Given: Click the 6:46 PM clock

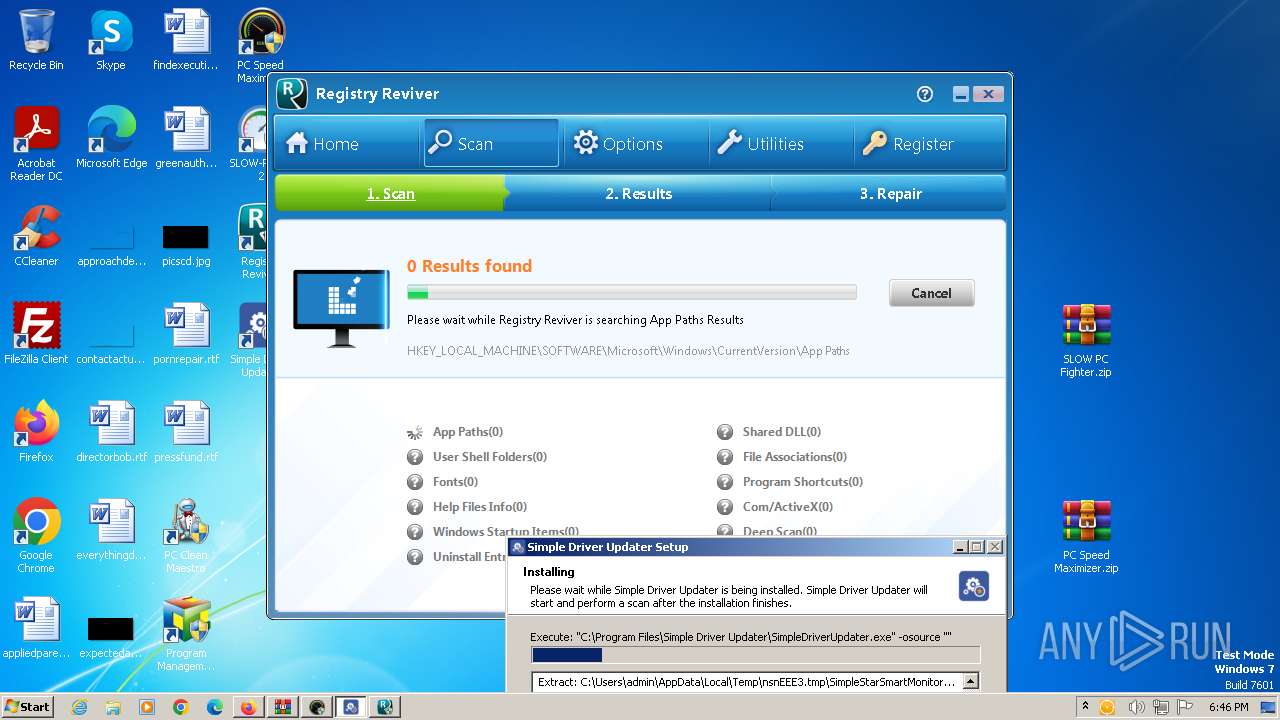Looking at the screenshot, I should (1228, 707).
